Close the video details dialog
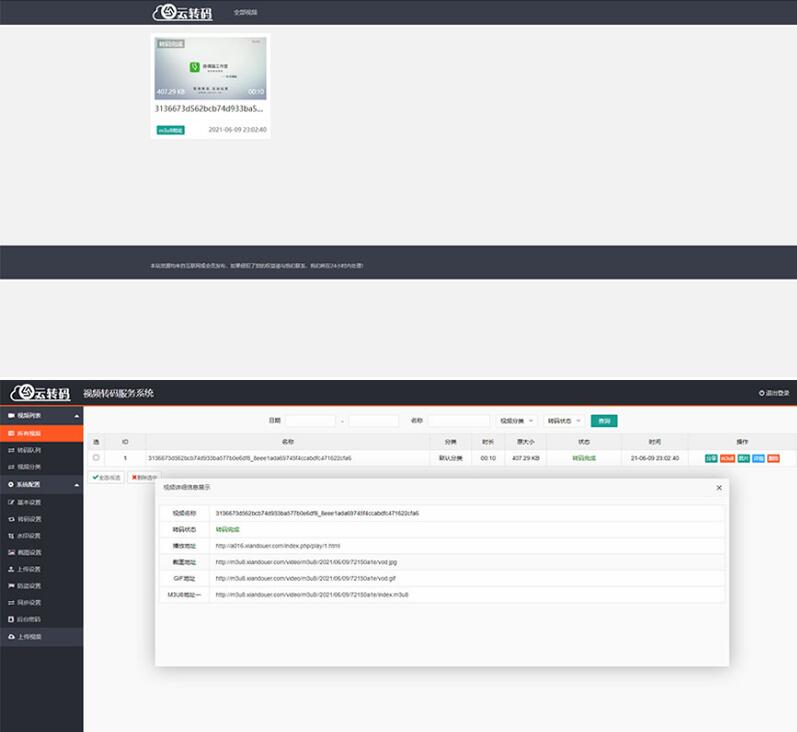Image resolution: width=797 pixels, height=732 pixels. (718, 487)
